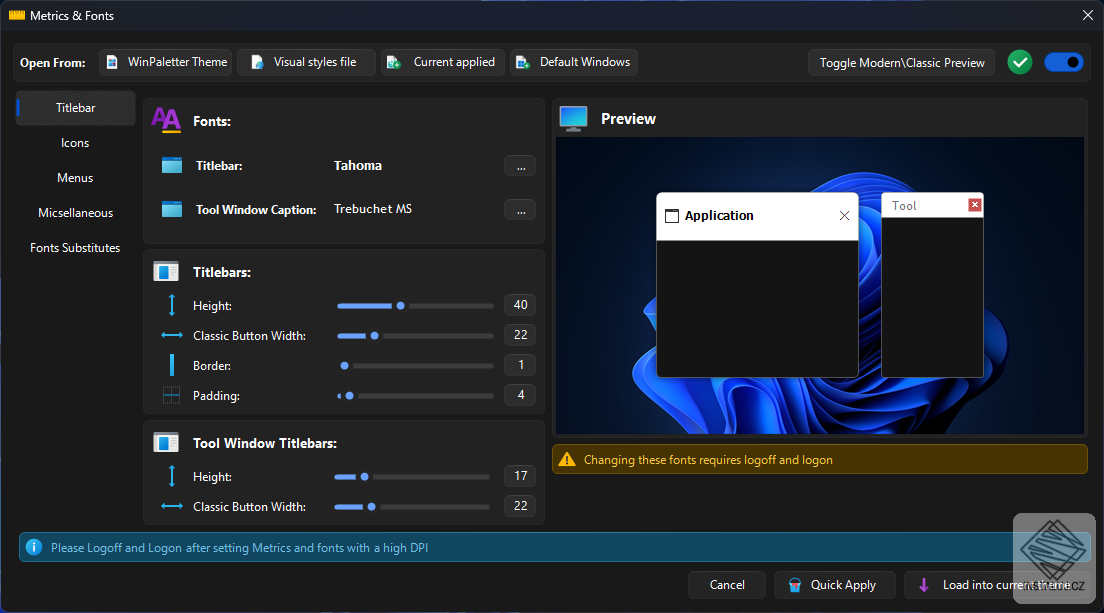The image size is (1104, 613).
Task: Click the red close button on Tool preview
Action: tap(975, 205)
